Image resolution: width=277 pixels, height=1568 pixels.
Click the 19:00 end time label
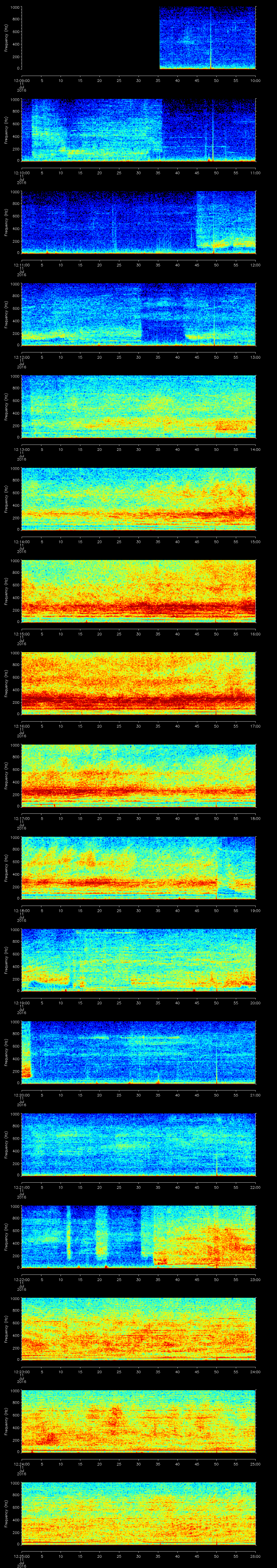(x=255, y=910)
